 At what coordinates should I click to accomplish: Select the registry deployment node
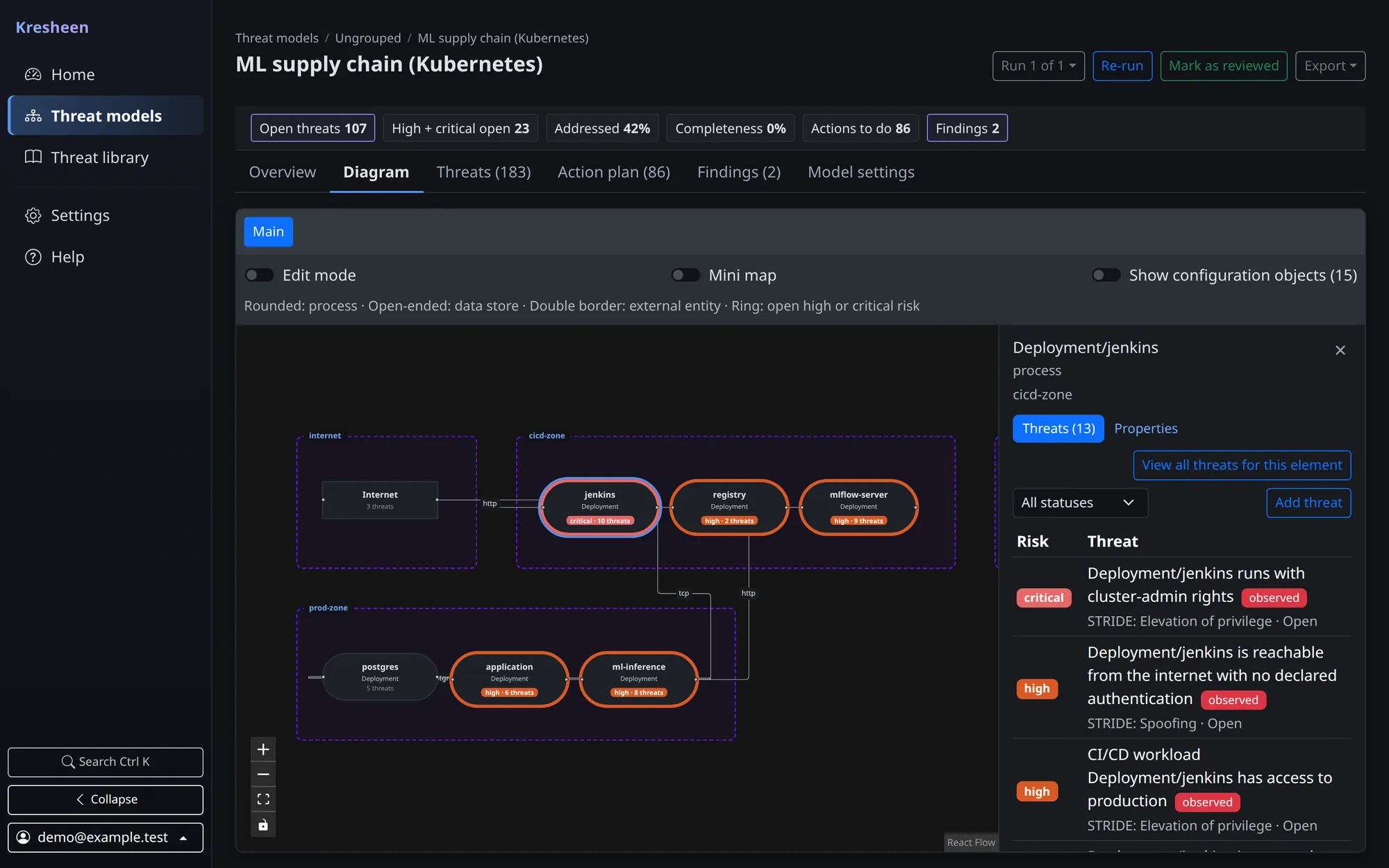pyautogui.click(x=729, y=508)
